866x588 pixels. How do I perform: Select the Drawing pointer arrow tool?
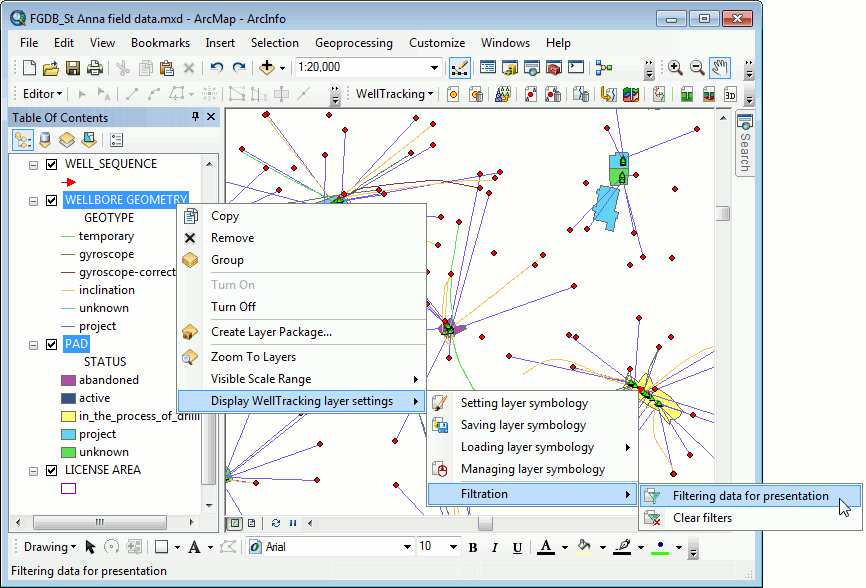(91, 547)
